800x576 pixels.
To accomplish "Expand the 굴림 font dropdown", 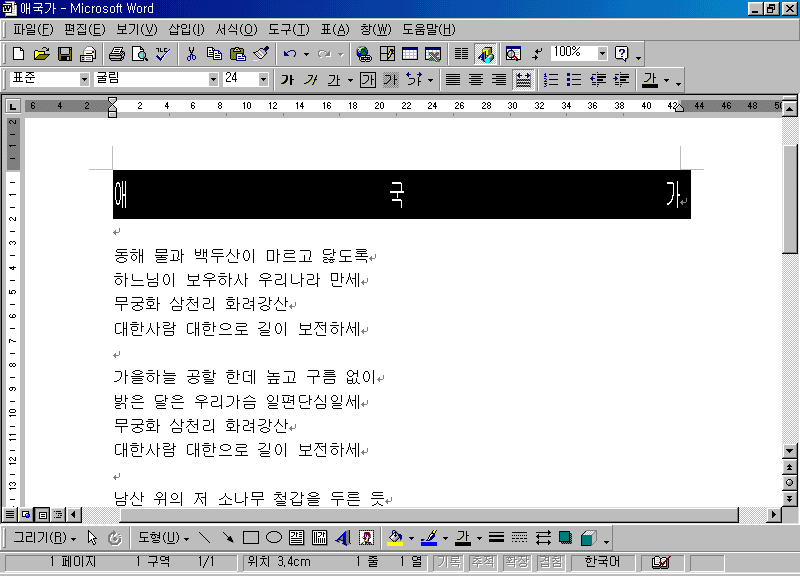I will pyautogui.click(x=213, y=80).
